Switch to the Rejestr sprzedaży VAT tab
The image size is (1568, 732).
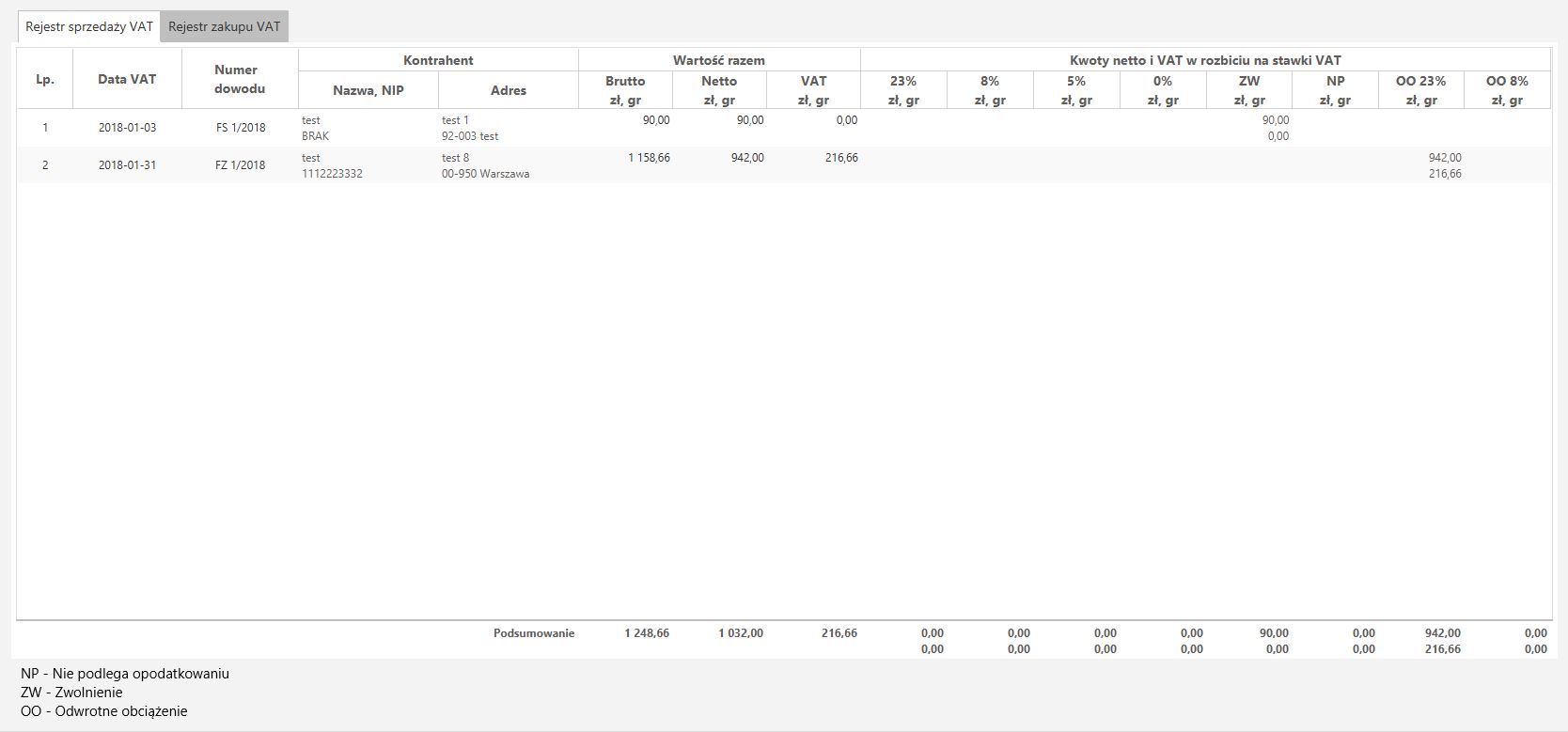[89, 26]
